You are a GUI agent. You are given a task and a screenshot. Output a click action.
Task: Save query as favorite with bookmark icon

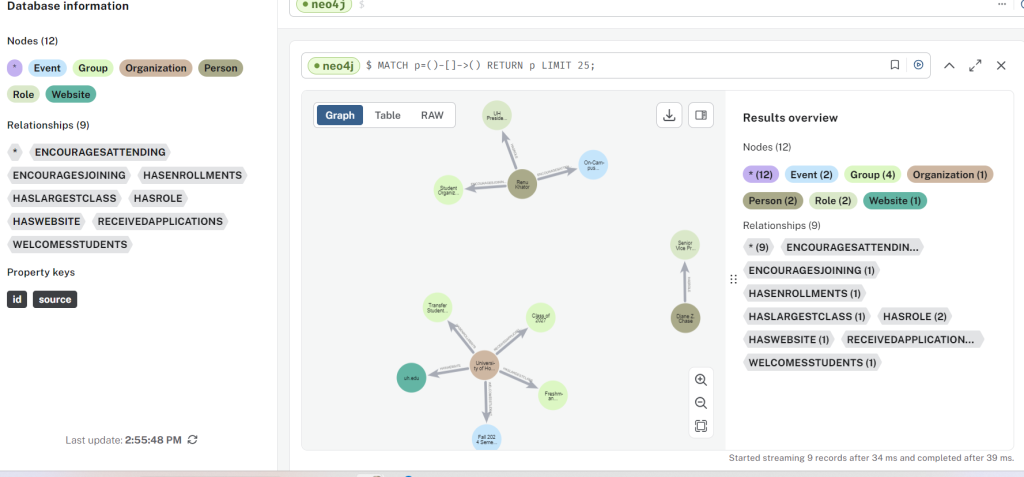(x=895, y=65)
